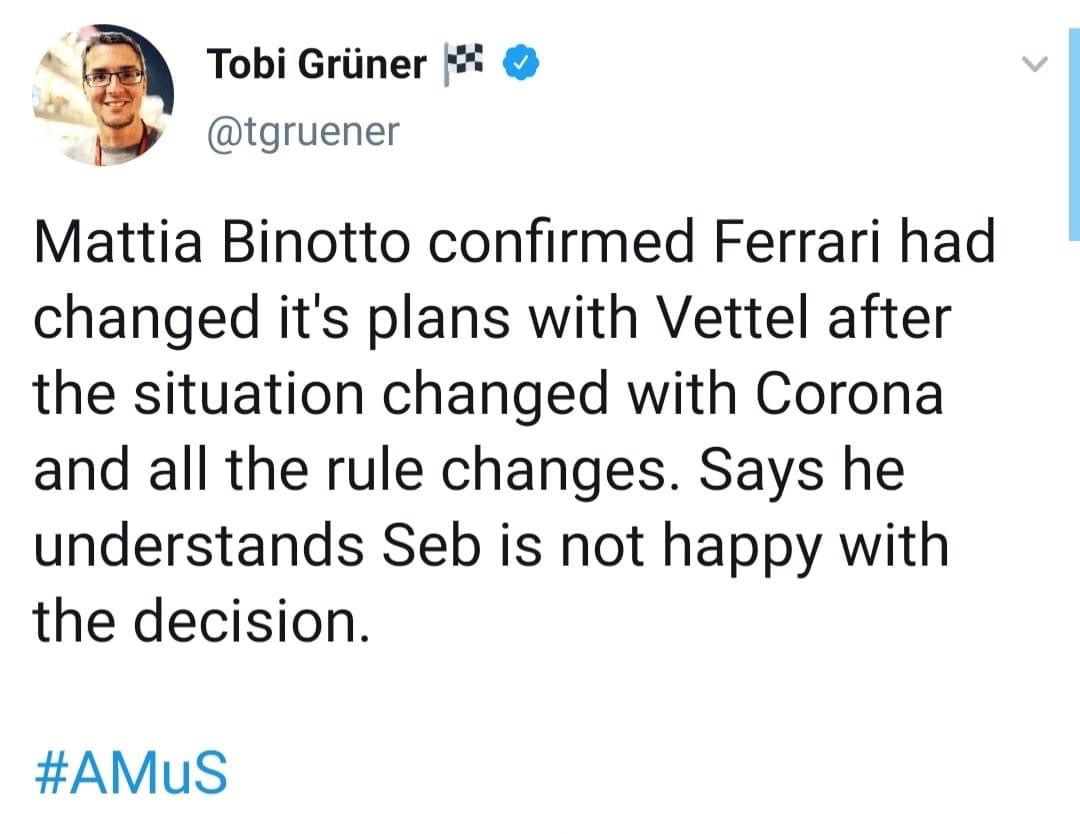Expand the tweet options chevron
Viewport: 1080px width, 834px height.
click(x=1034, y=64)
